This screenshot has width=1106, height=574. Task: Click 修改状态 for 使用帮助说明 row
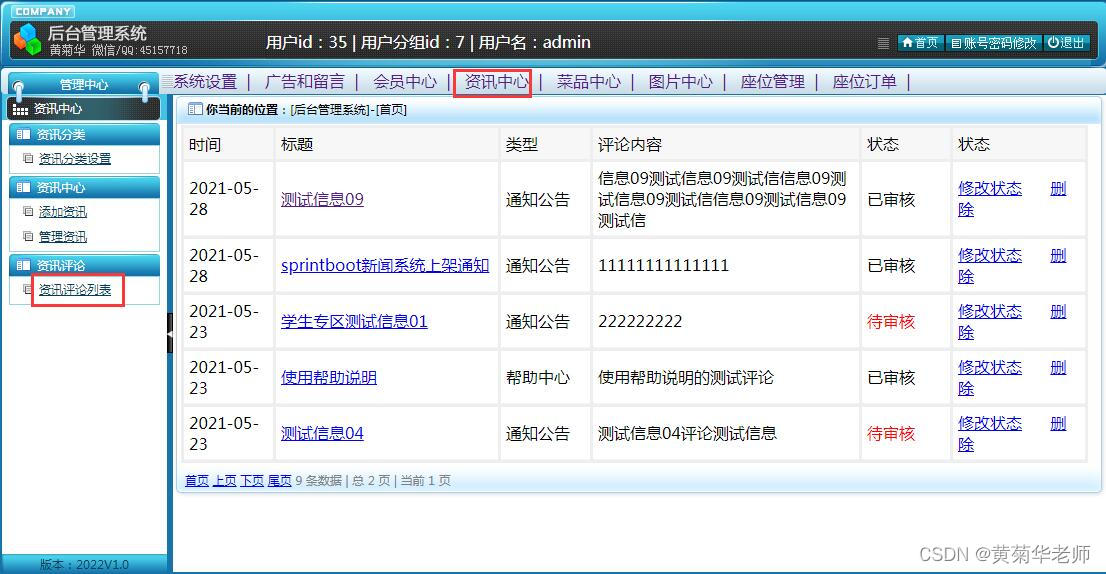coord(990,367)
